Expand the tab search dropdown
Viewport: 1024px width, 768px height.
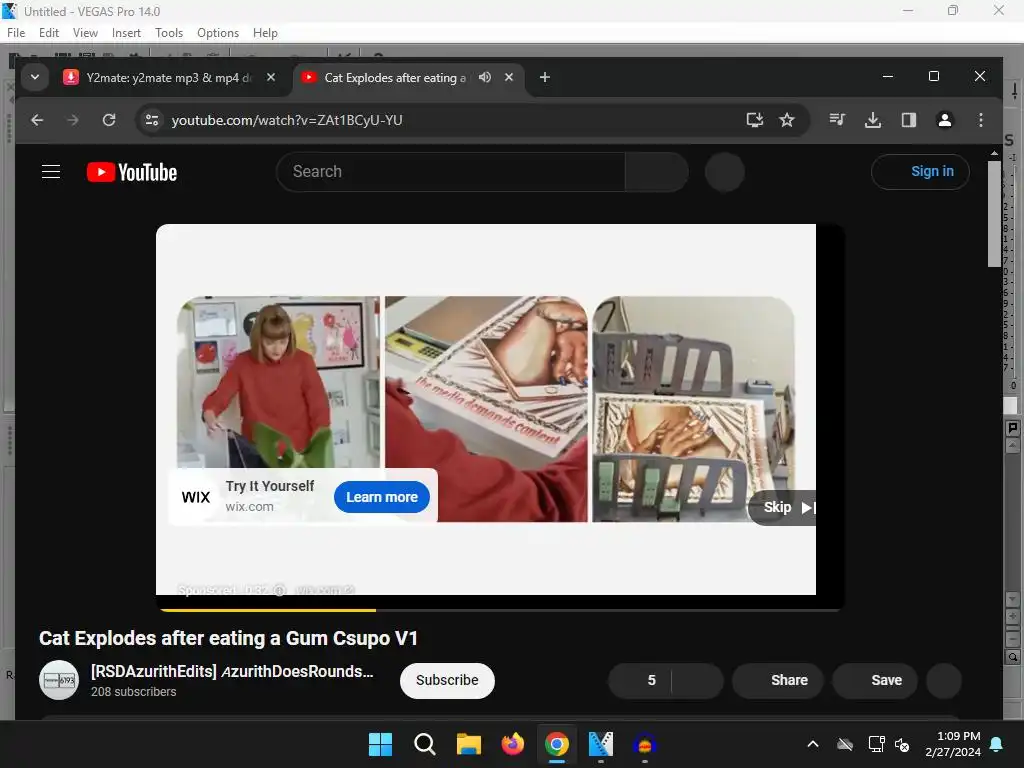pos(35,78)
